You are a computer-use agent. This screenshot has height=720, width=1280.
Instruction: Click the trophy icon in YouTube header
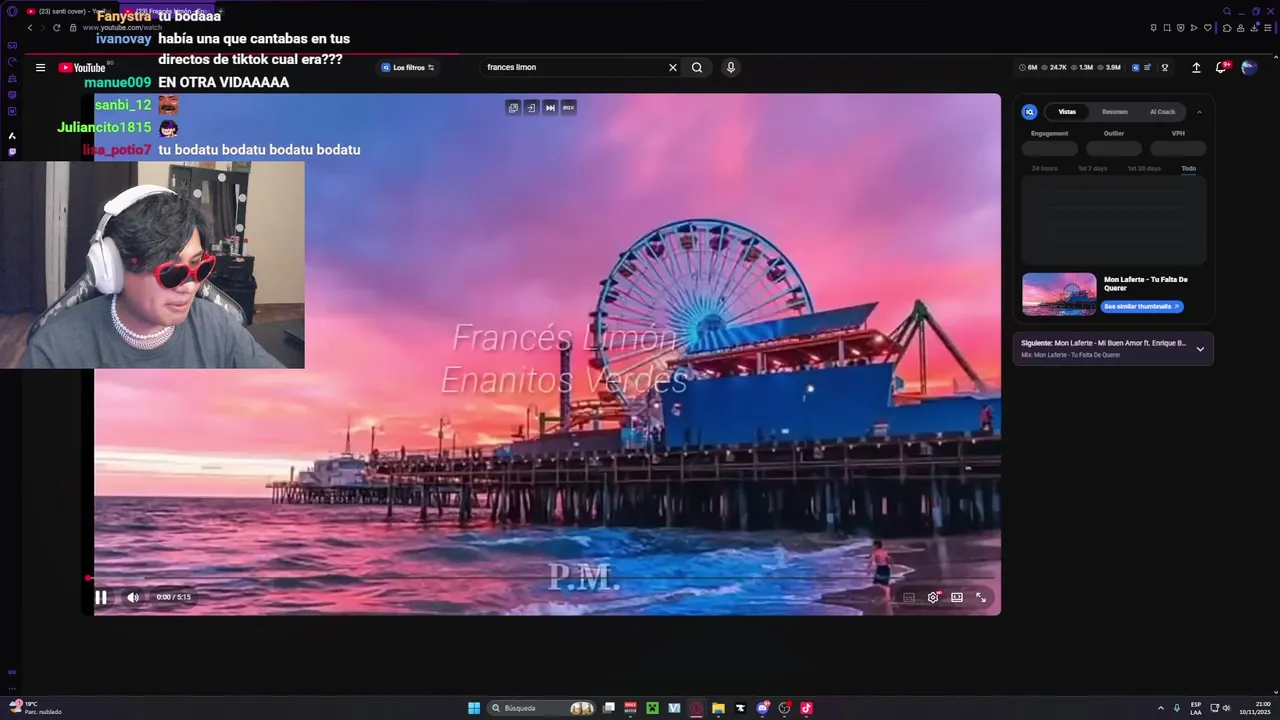[x=1165, y=68]
